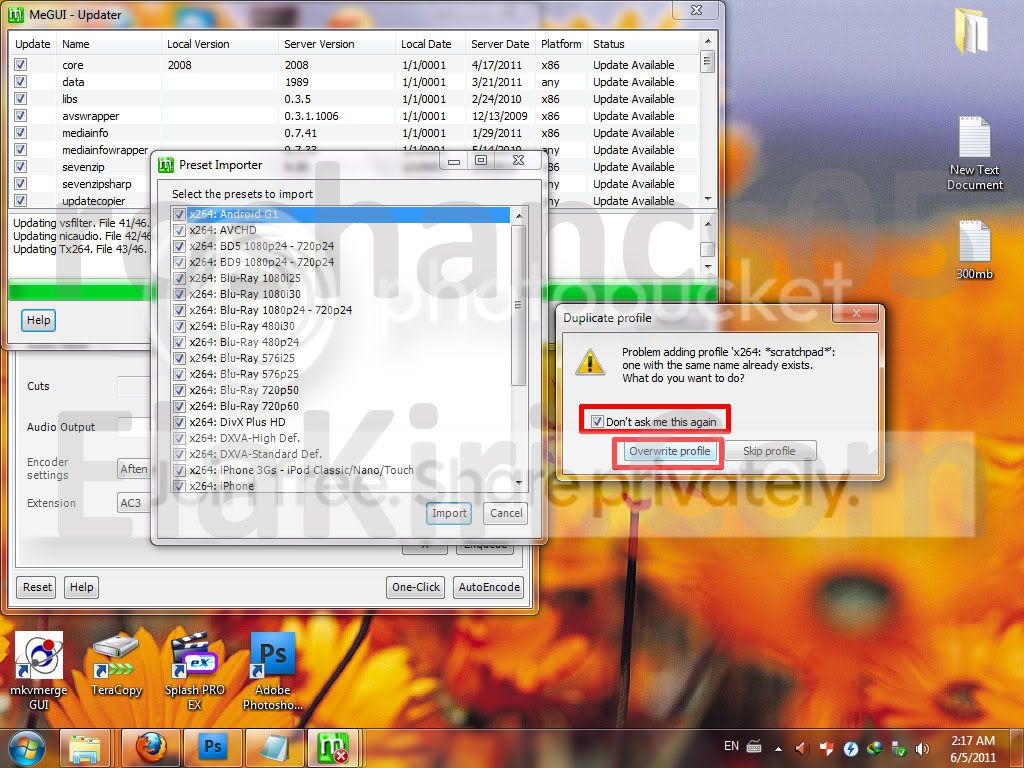Click the One-Click button
The width and height of the screenshot is (1024, 768).
415,587
